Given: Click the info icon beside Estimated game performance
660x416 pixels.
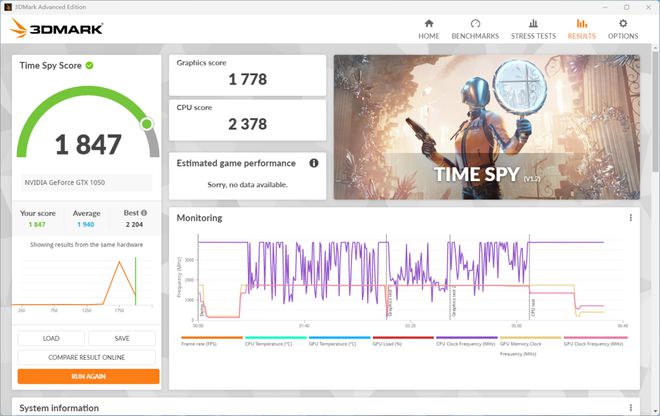Looking at the screenshot, I should tap(314, 163).
